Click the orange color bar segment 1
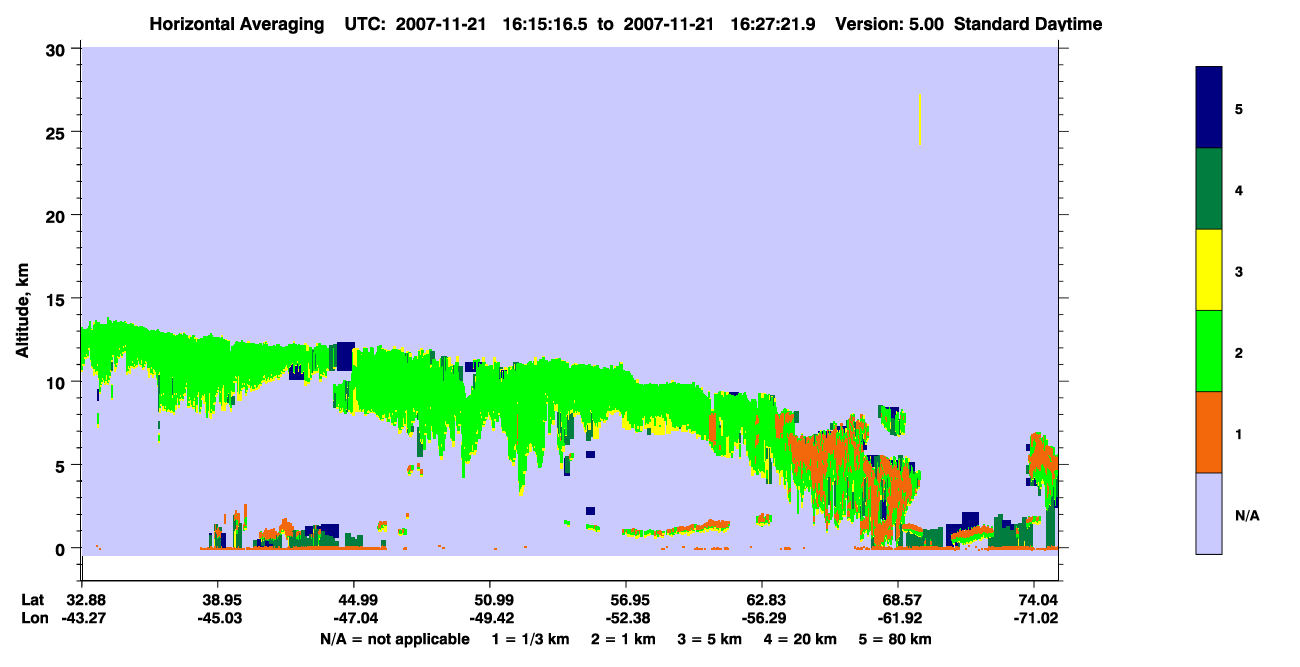Viewport: 1300px width, 667px height. pyautogui.click(x=1209, y=432)
